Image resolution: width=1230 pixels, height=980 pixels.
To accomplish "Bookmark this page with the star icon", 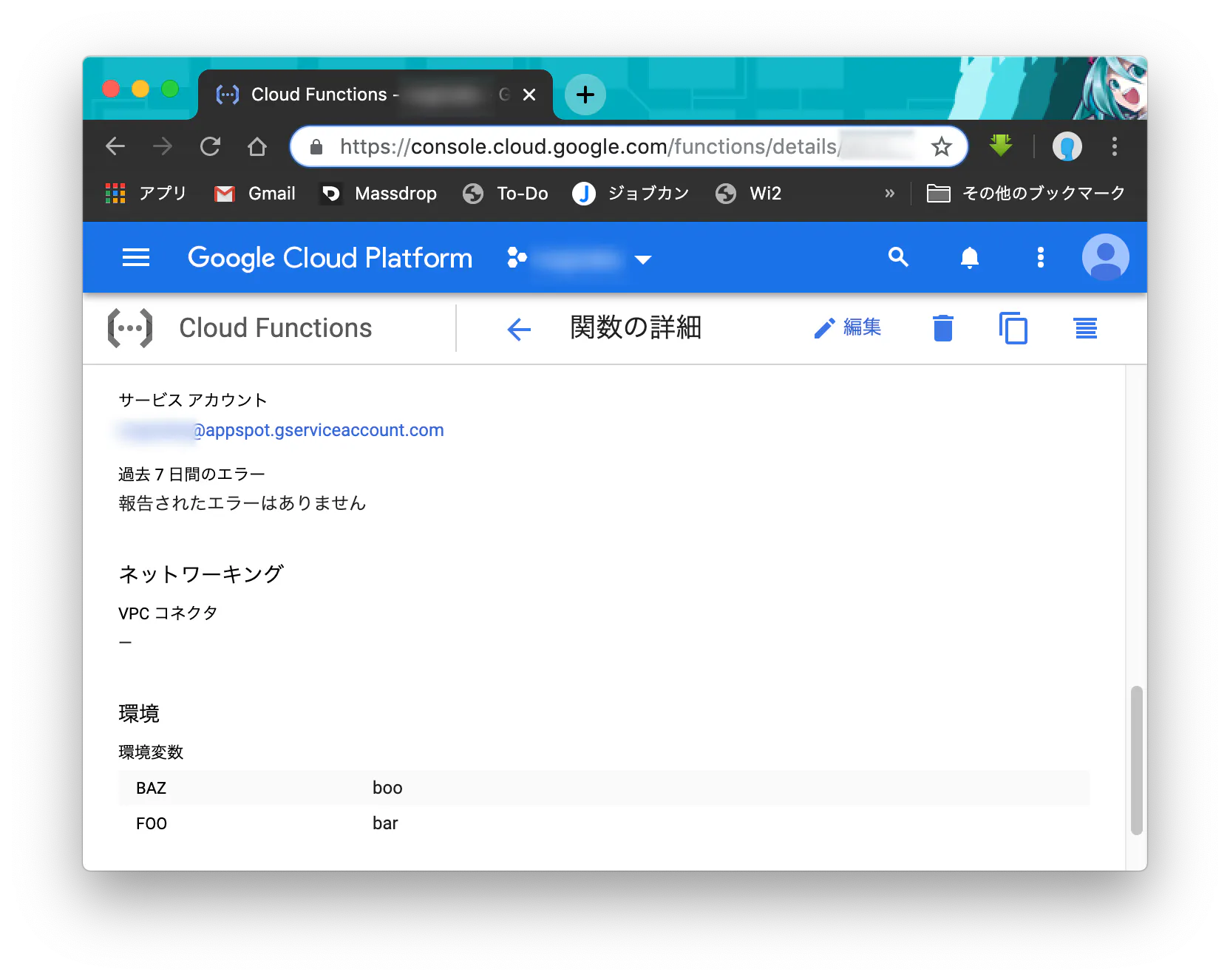I will tap(942, 146).
